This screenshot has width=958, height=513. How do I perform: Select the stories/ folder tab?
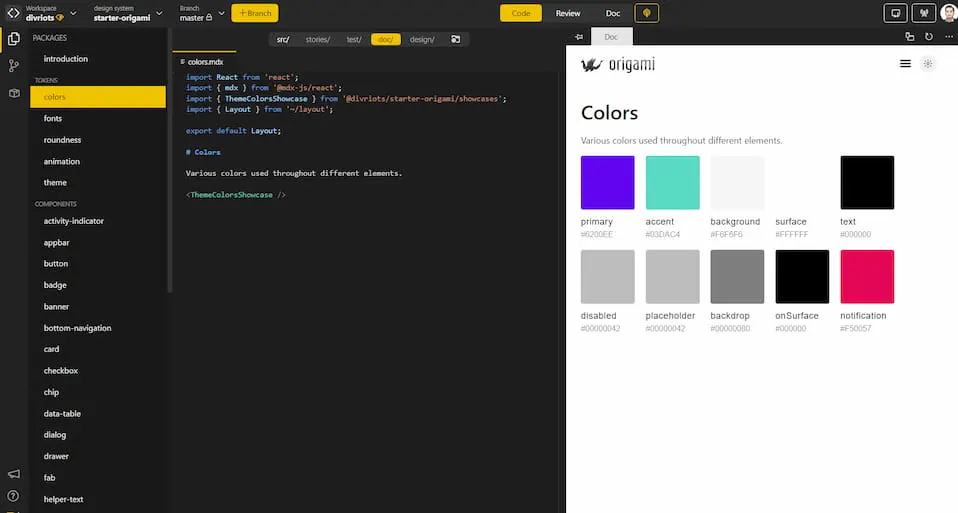tap(317, 39)
